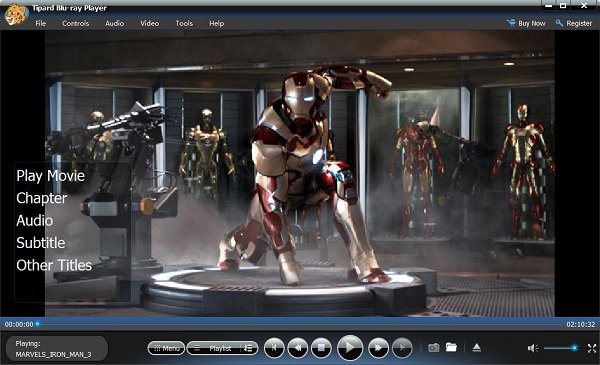600x365 pixels.
Task: Take a snapshot with the camera icon
Action: (434, 347)
